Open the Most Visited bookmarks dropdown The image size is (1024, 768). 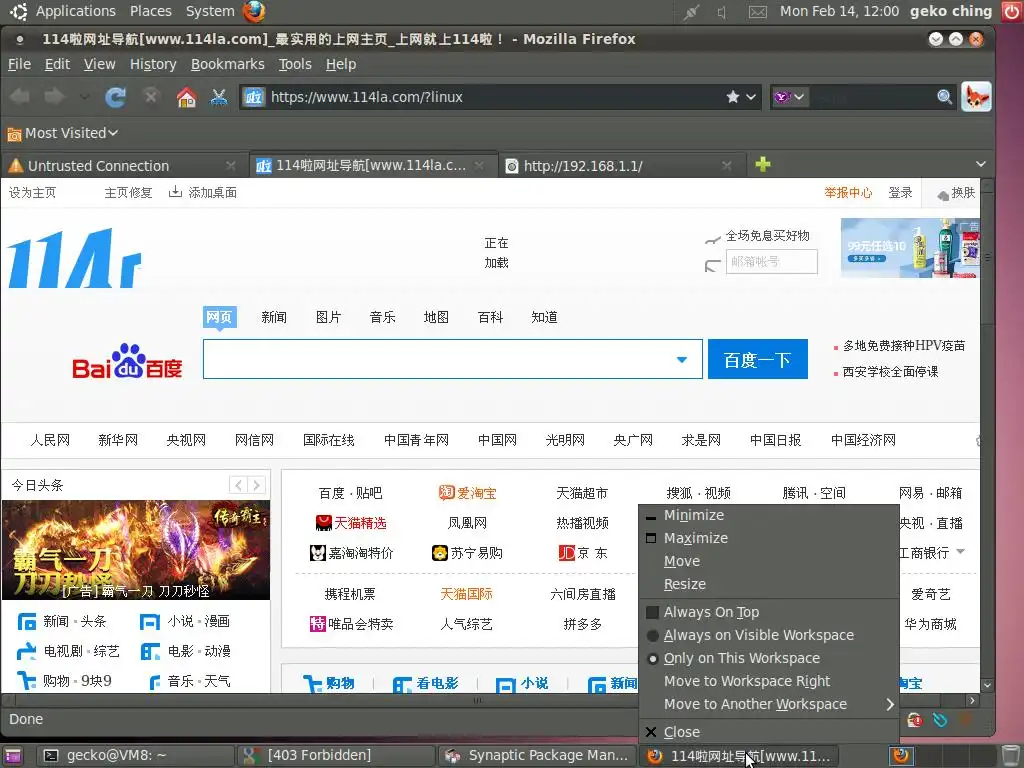point(63,133)
